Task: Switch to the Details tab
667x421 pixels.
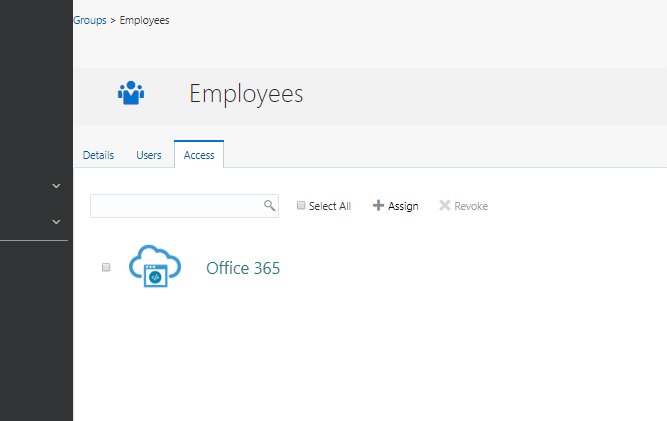Action: point(98,155)
